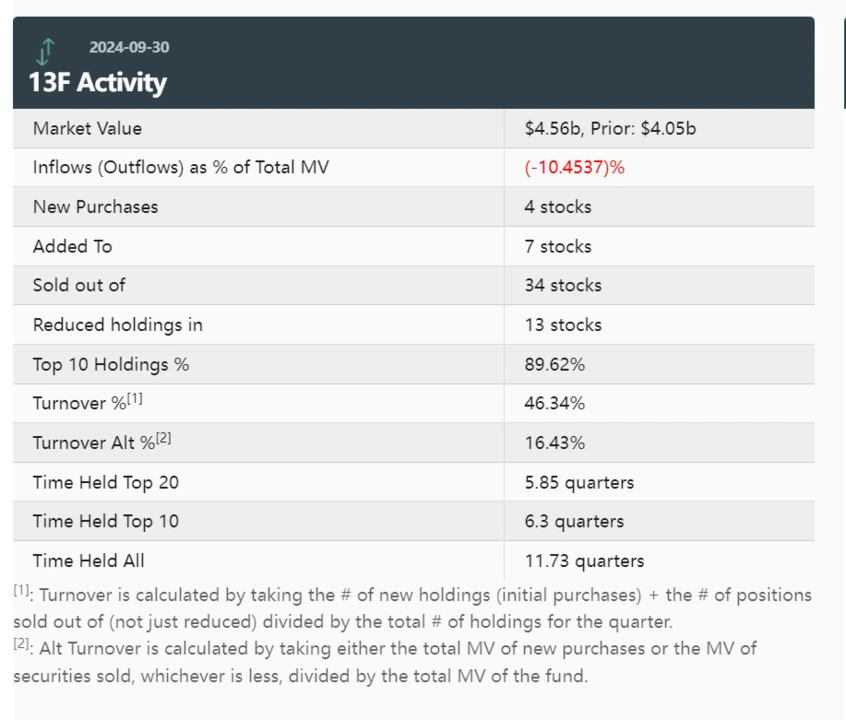Click the 4 stocks purchases value
The height and width of the screenshot is (720, 846).
(558, 207)
